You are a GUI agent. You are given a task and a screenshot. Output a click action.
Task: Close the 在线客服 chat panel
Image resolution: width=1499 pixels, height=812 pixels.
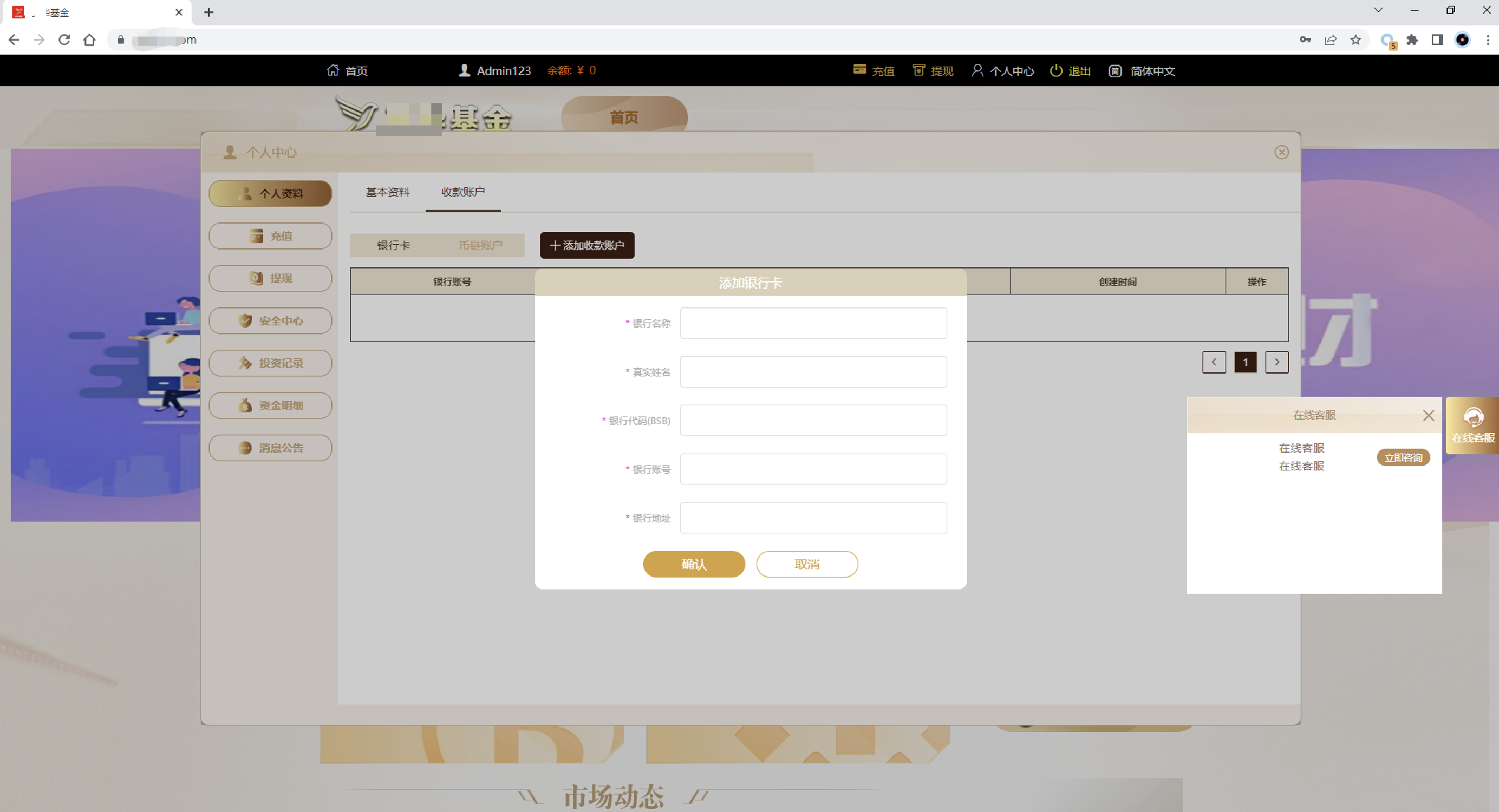[x=1429, y=415]
